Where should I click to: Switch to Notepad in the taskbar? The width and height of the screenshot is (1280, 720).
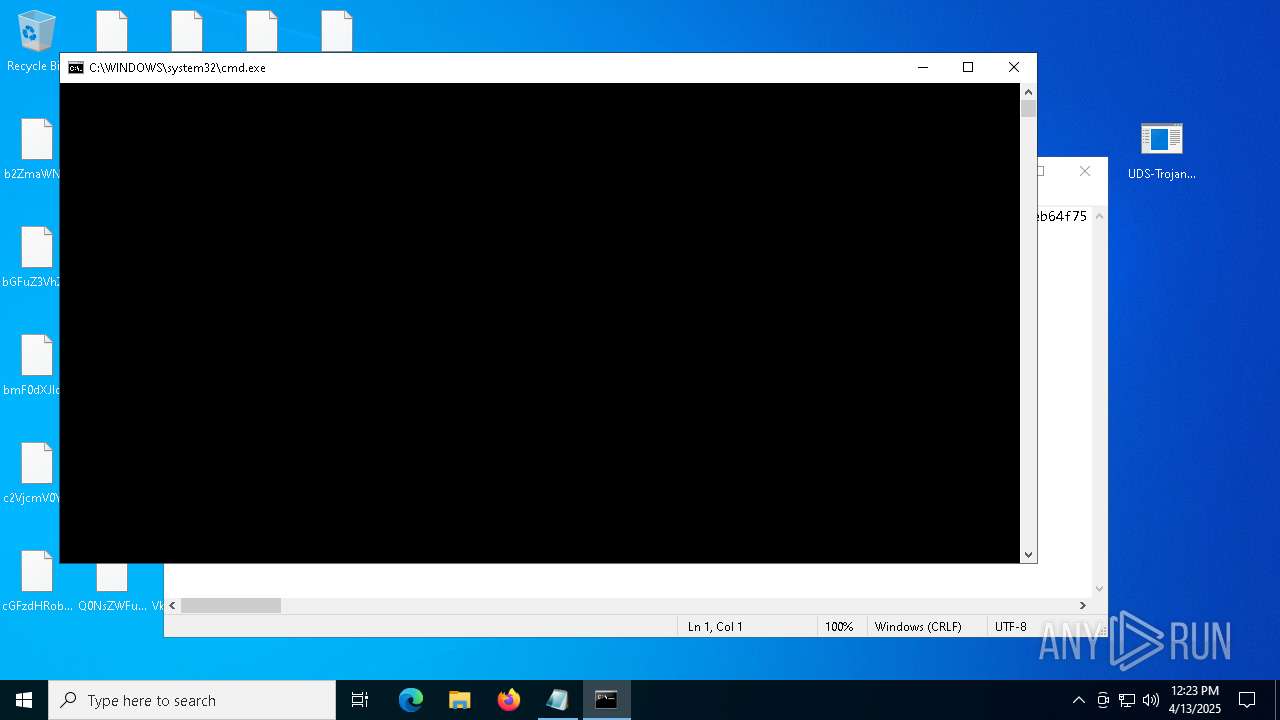pyautogui.click(x=558, y=700)
